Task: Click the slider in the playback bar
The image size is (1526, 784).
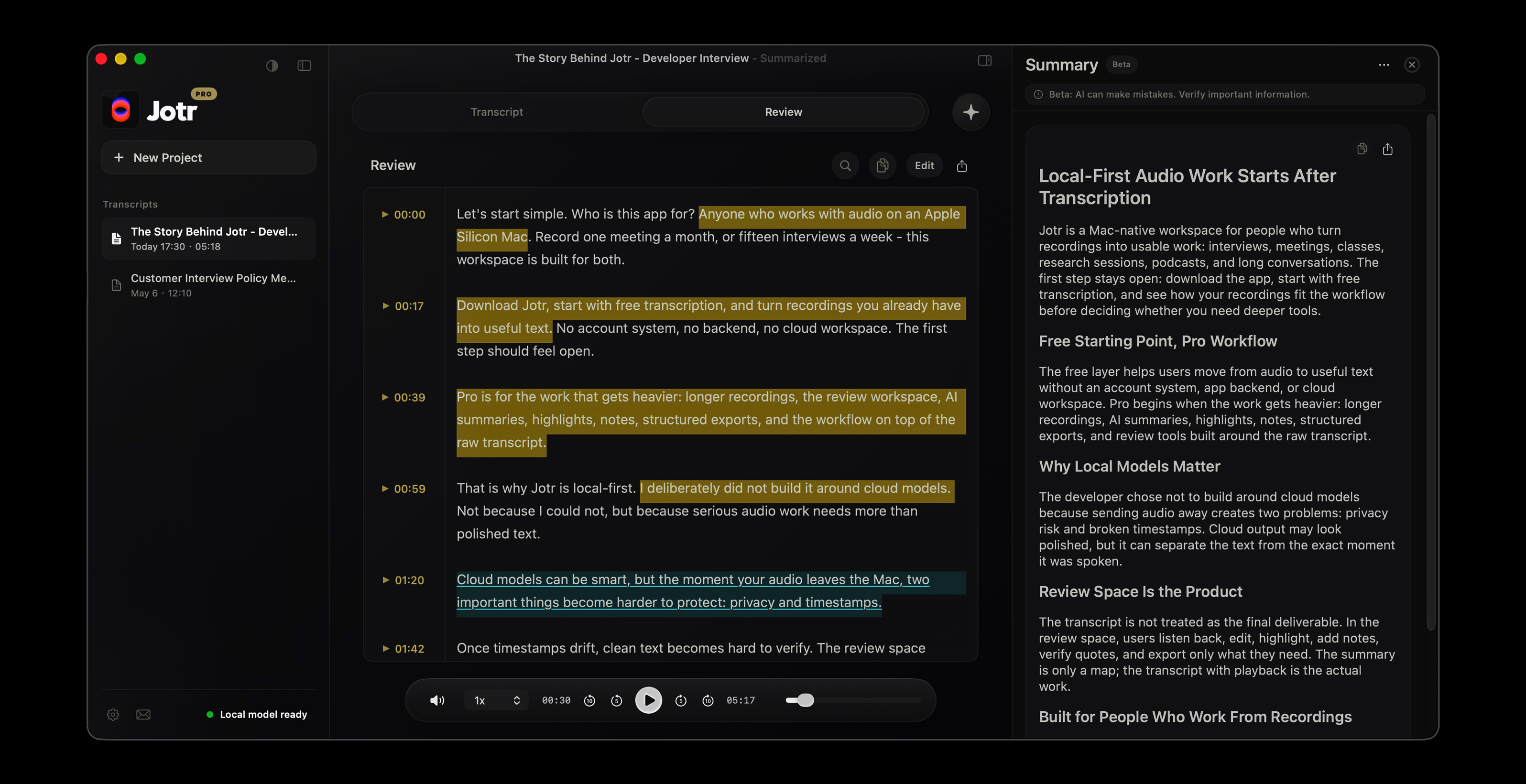Action: 853,700
